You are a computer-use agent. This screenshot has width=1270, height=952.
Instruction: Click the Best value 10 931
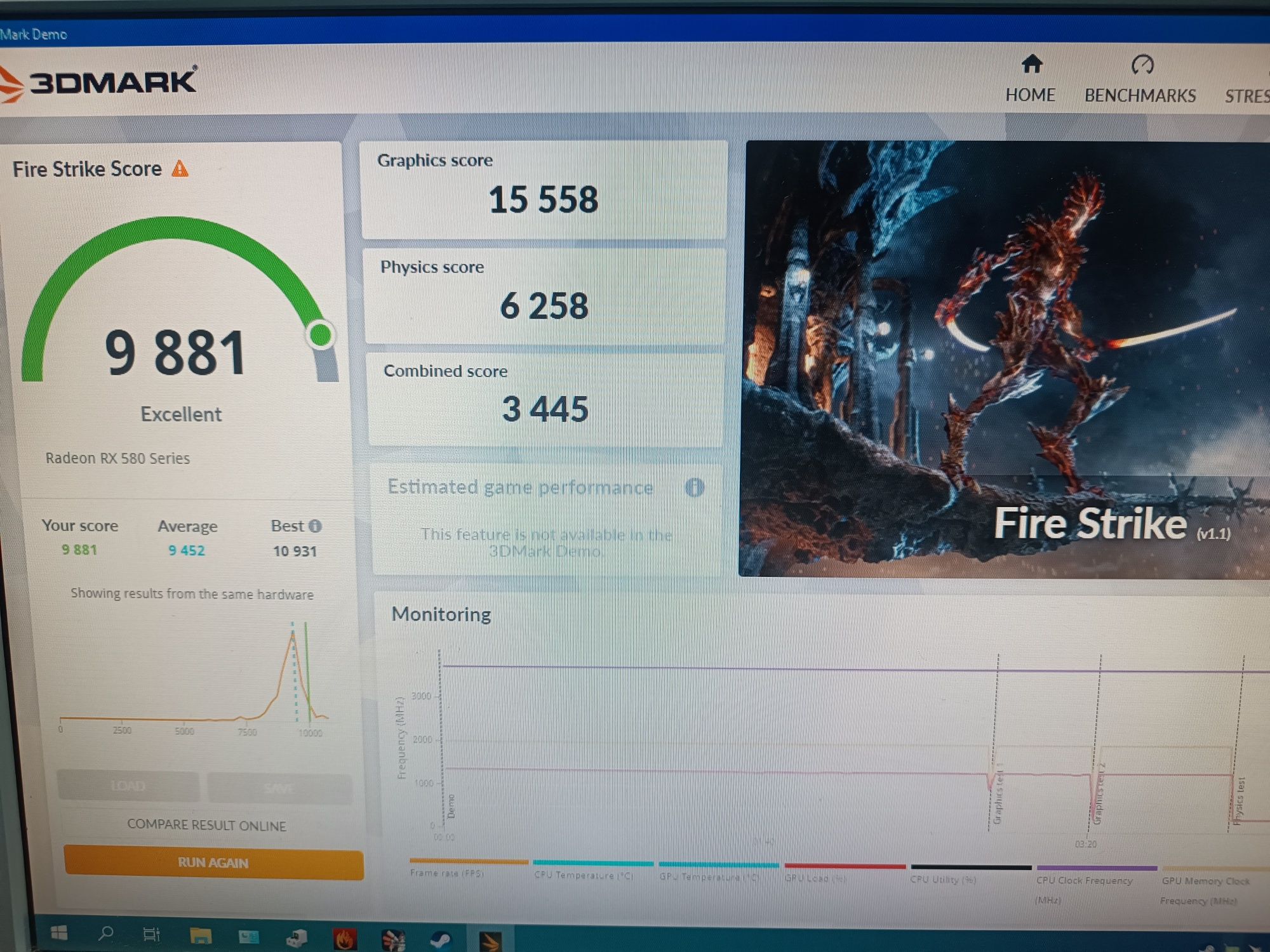tap(295, 551)
